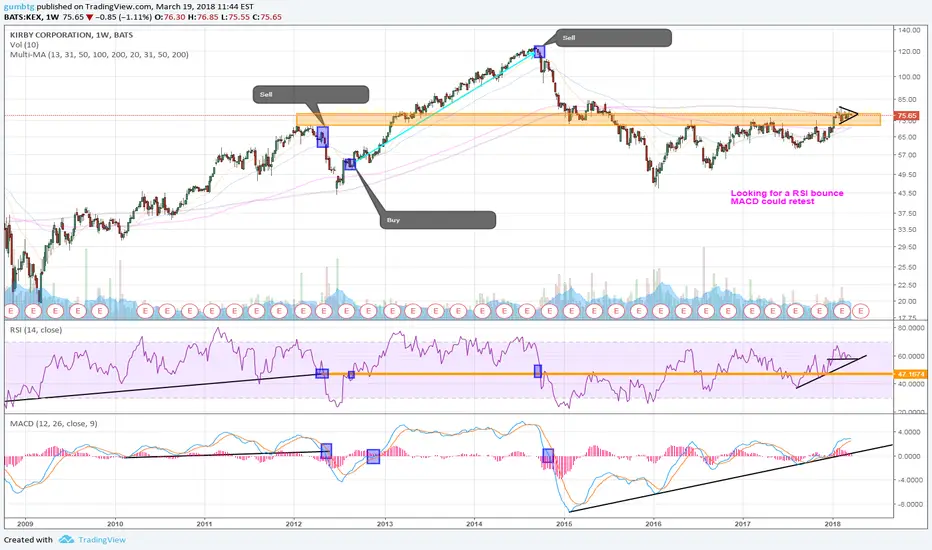Click the TradingView cloud logo icon
The height and width of the screenshot is (550, 932).
[x=66, y=539]
